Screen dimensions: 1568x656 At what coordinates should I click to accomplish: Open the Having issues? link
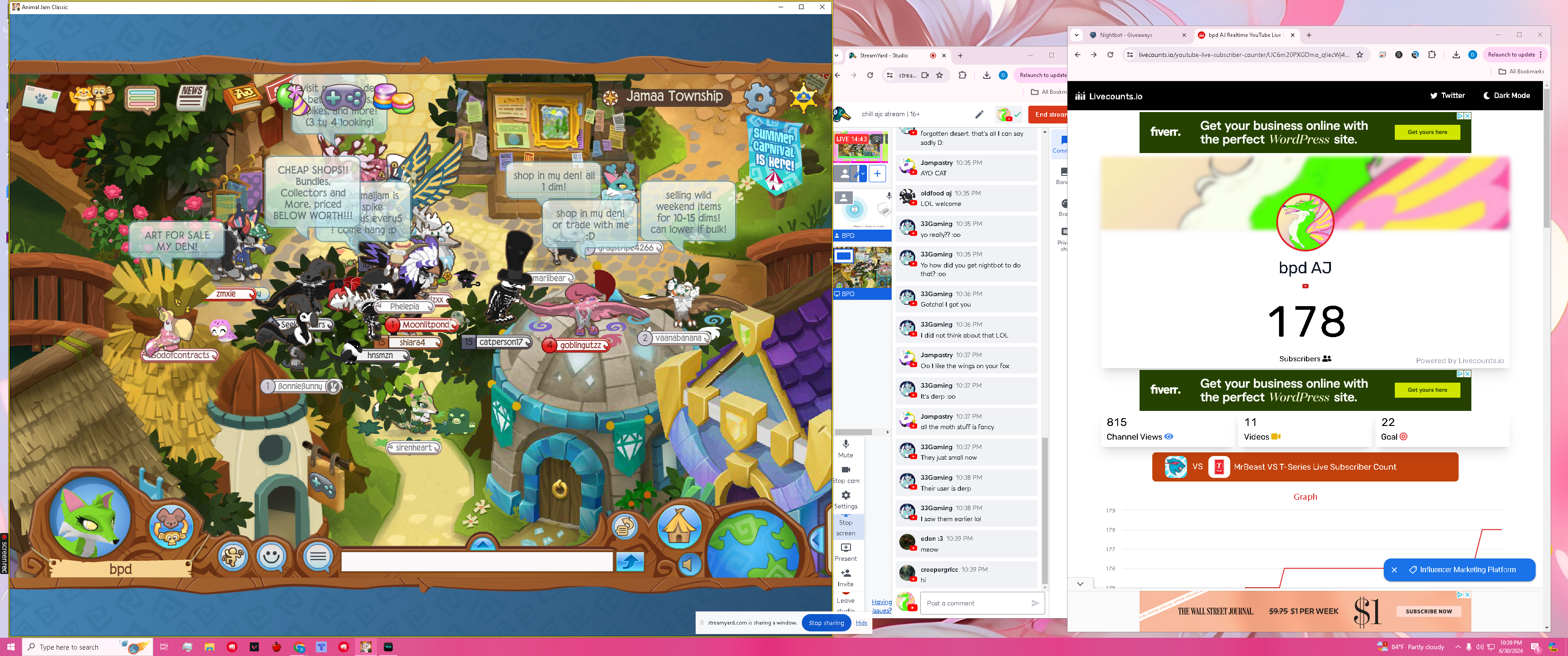[882, 606]
